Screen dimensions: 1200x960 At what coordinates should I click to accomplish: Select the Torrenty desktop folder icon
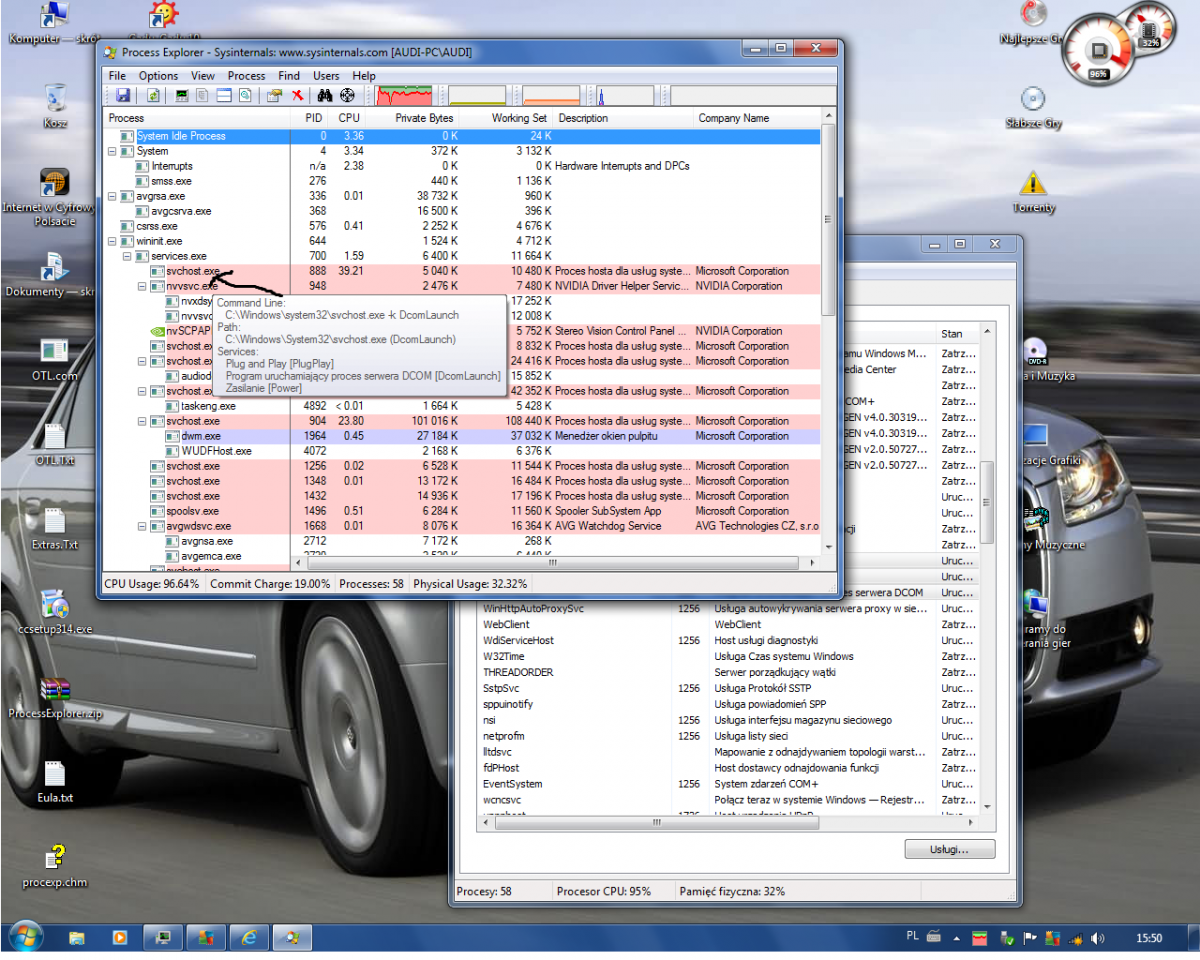coord(1033,191)
